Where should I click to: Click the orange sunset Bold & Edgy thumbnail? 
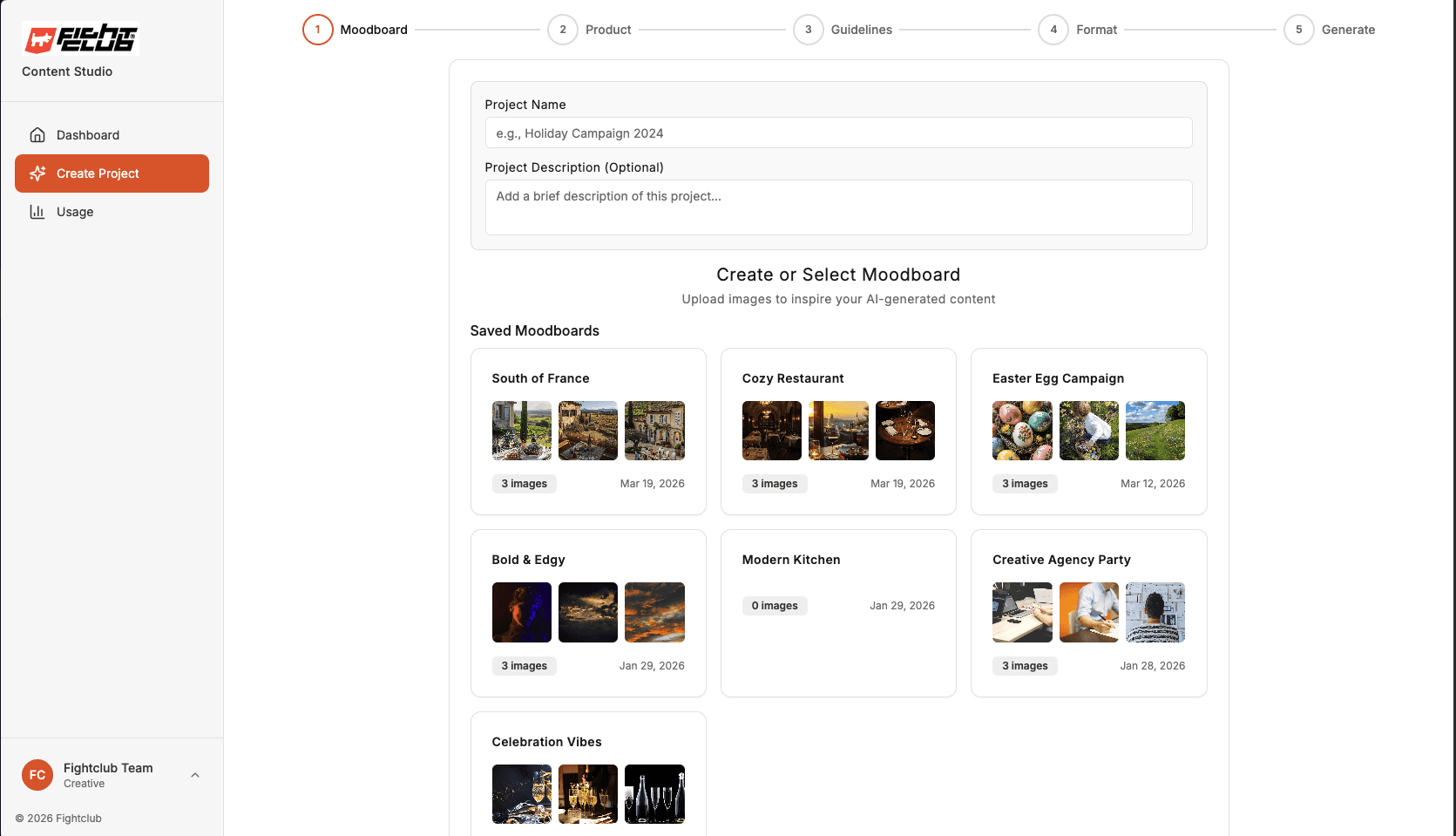coord(654,612)
